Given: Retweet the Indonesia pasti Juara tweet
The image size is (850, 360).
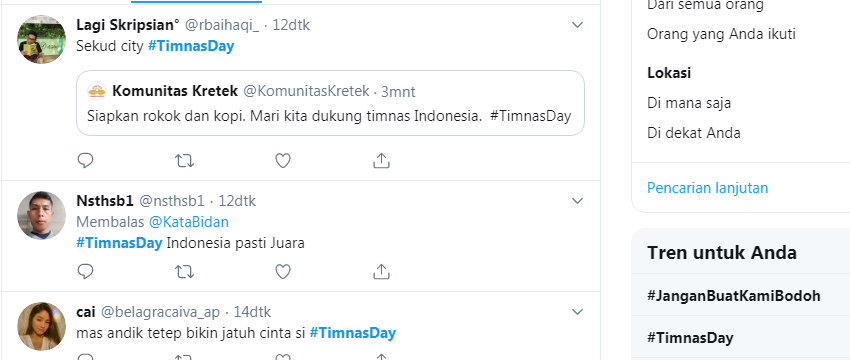Looking at the screenshot, I should 184,272.
